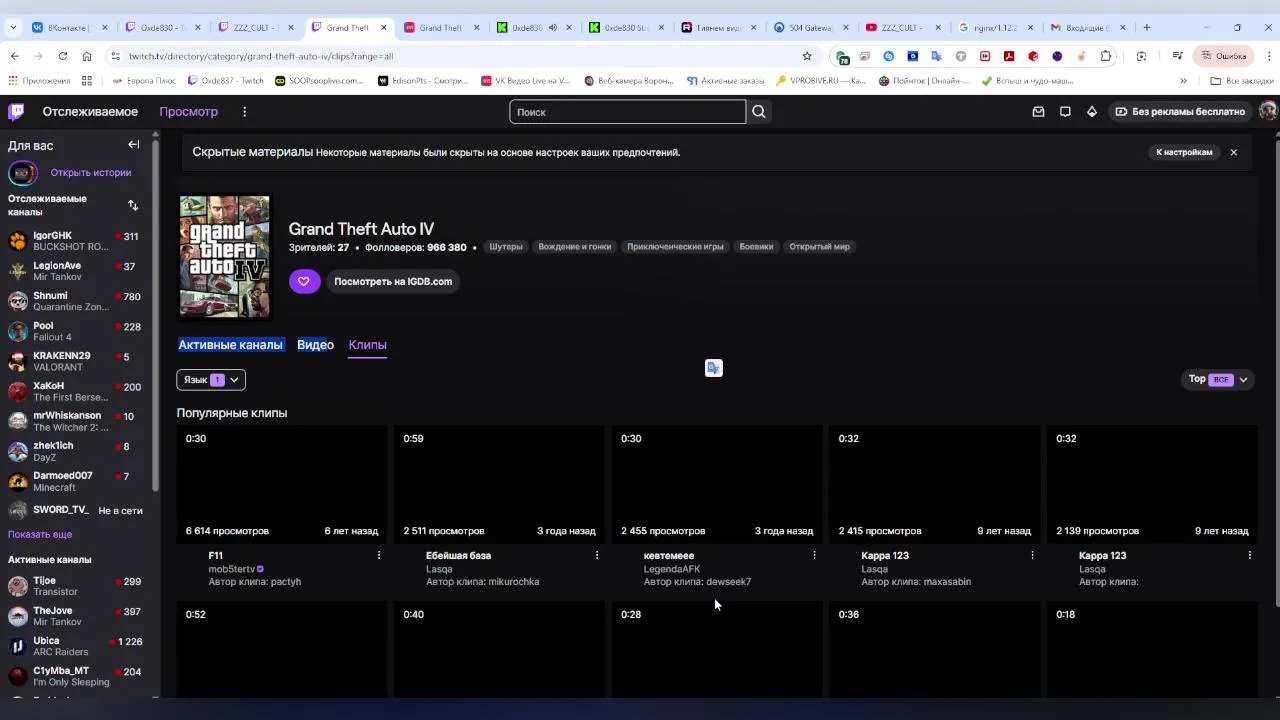Open the Grand Theft Auto IV box art

point(224,256)
